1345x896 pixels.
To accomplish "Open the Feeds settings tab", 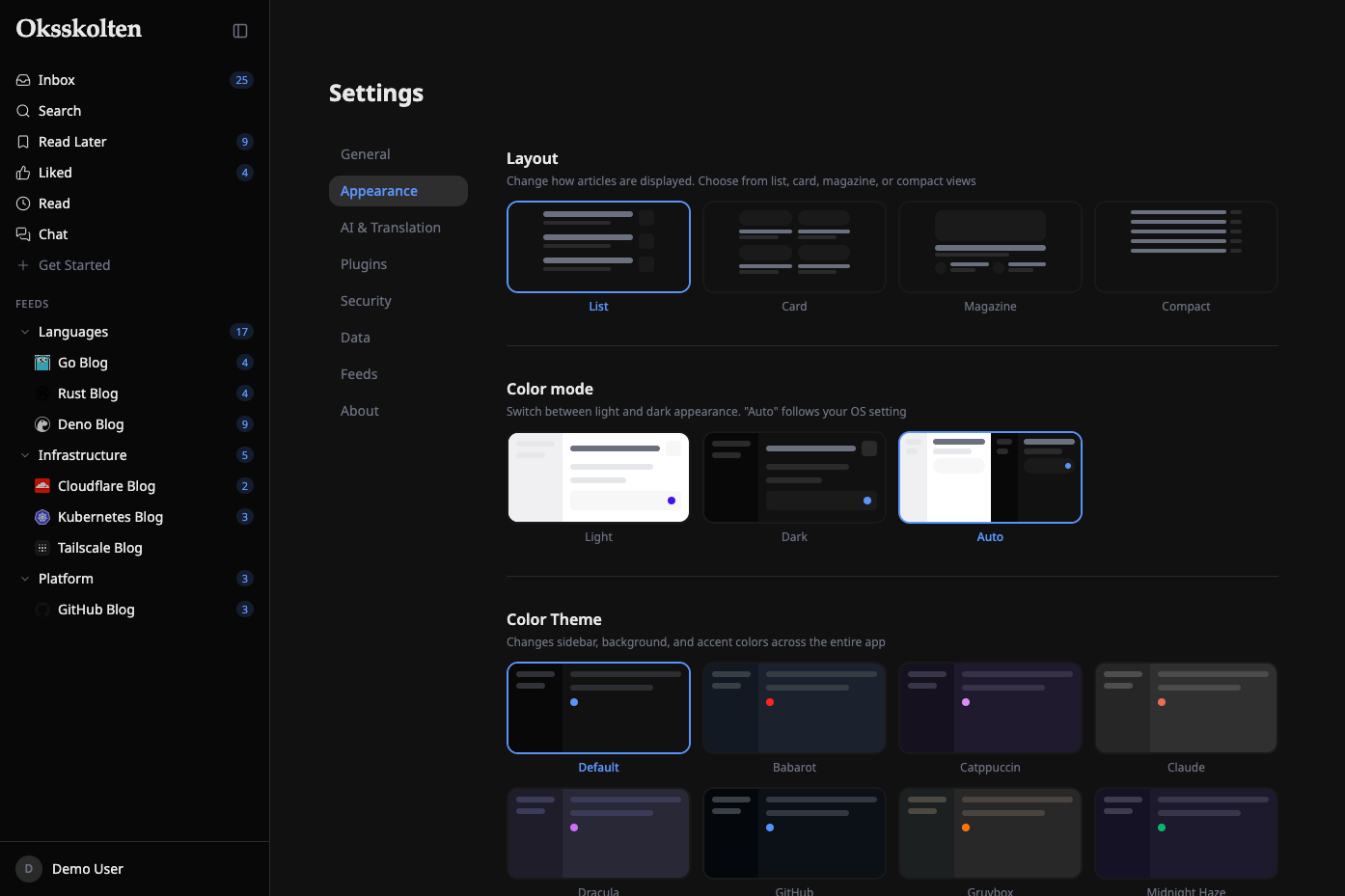I will [x=398, y=374].
